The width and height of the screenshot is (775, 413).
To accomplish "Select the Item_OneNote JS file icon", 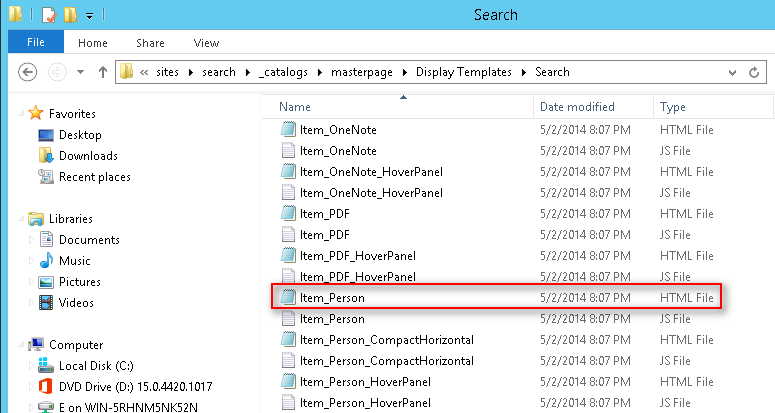I will pos(288,151).
